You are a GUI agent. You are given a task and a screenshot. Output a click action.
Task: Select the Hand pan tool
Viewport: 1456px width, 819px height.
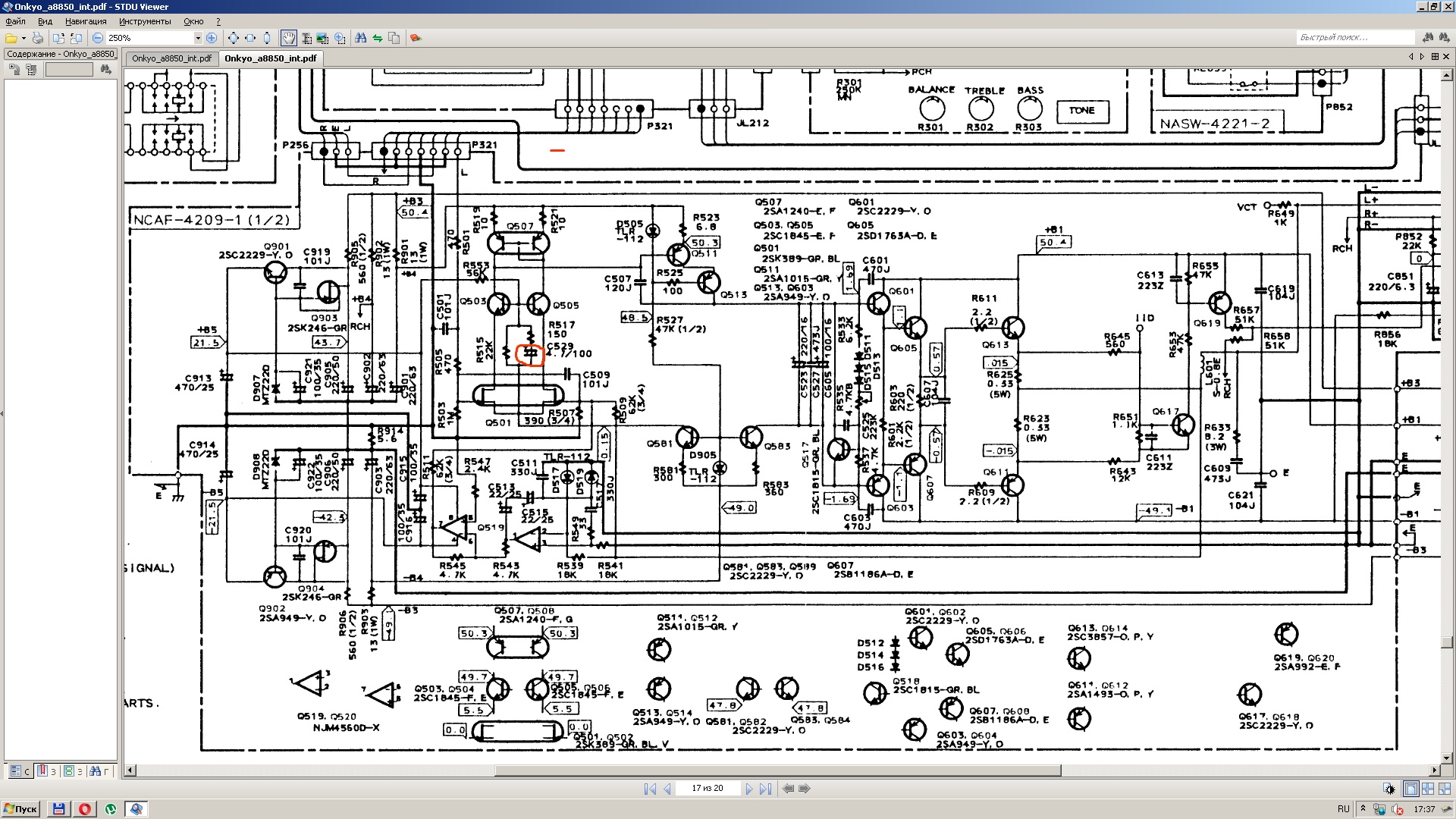pos(288,38)
